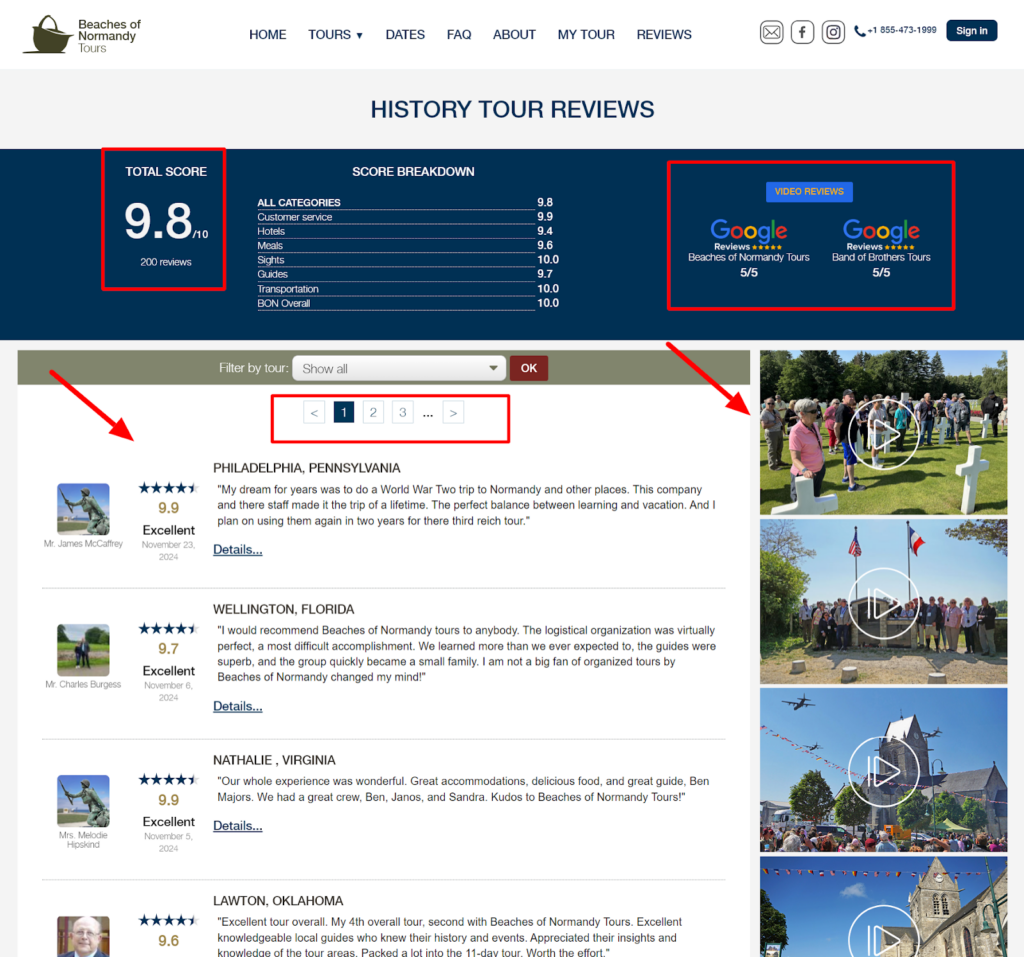Go to page 2 of reviews
Image resolution: width=1024 pixels, height=957 pixels.
(x=373, y=413)
